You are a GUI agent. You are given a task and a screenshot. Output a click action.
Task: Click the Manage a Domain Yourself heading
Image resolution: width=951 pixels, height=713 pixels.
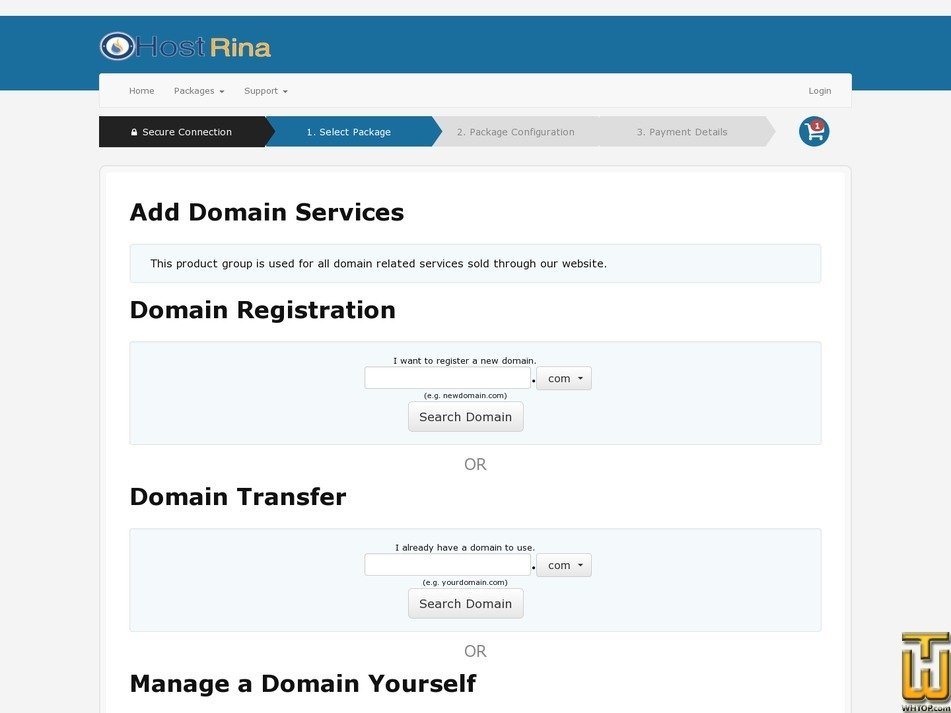303,683
